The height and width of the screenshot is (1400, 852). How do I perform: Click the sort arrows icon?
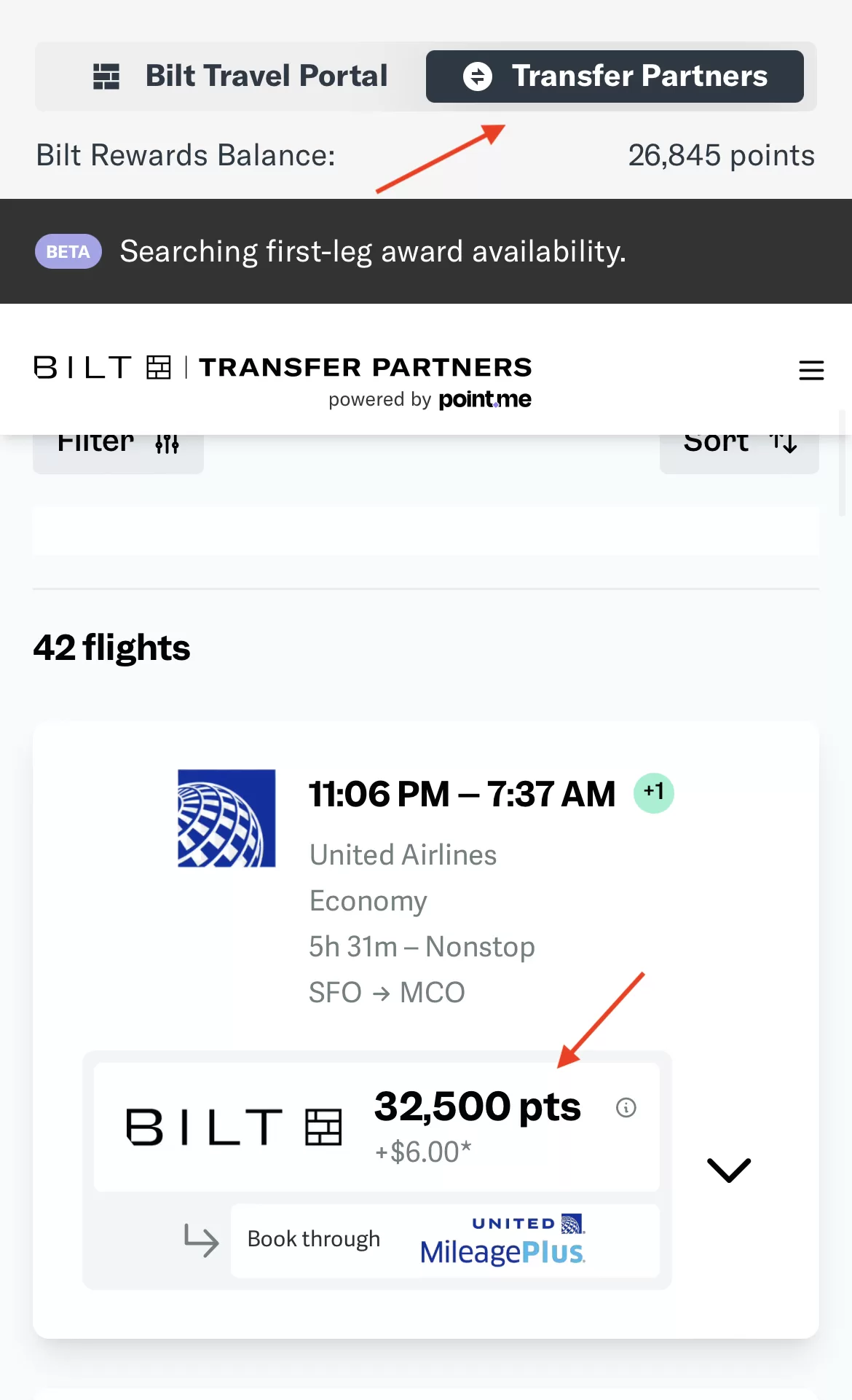tap(784, 442)
